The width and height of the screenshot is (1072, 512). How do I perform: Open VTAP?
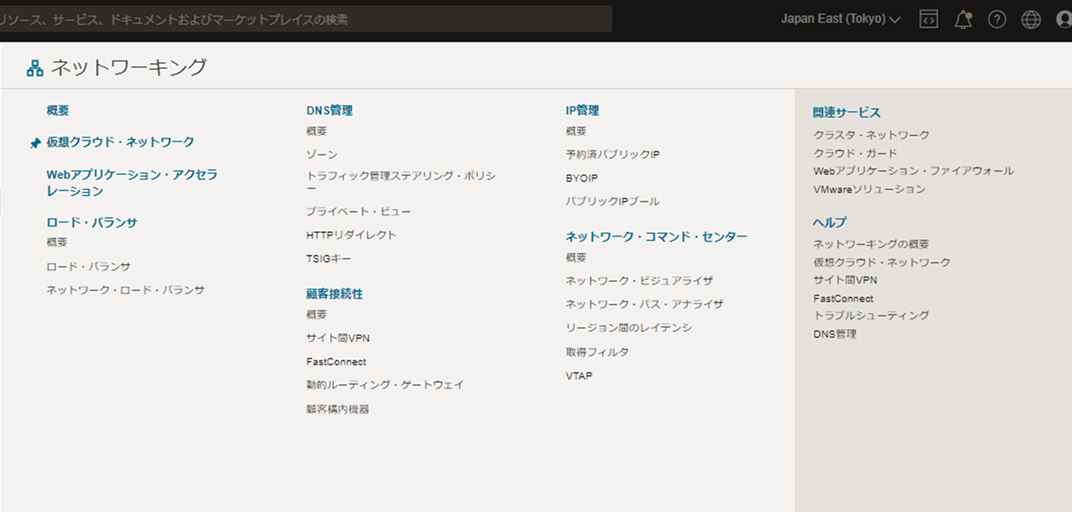tap(579, 376)
